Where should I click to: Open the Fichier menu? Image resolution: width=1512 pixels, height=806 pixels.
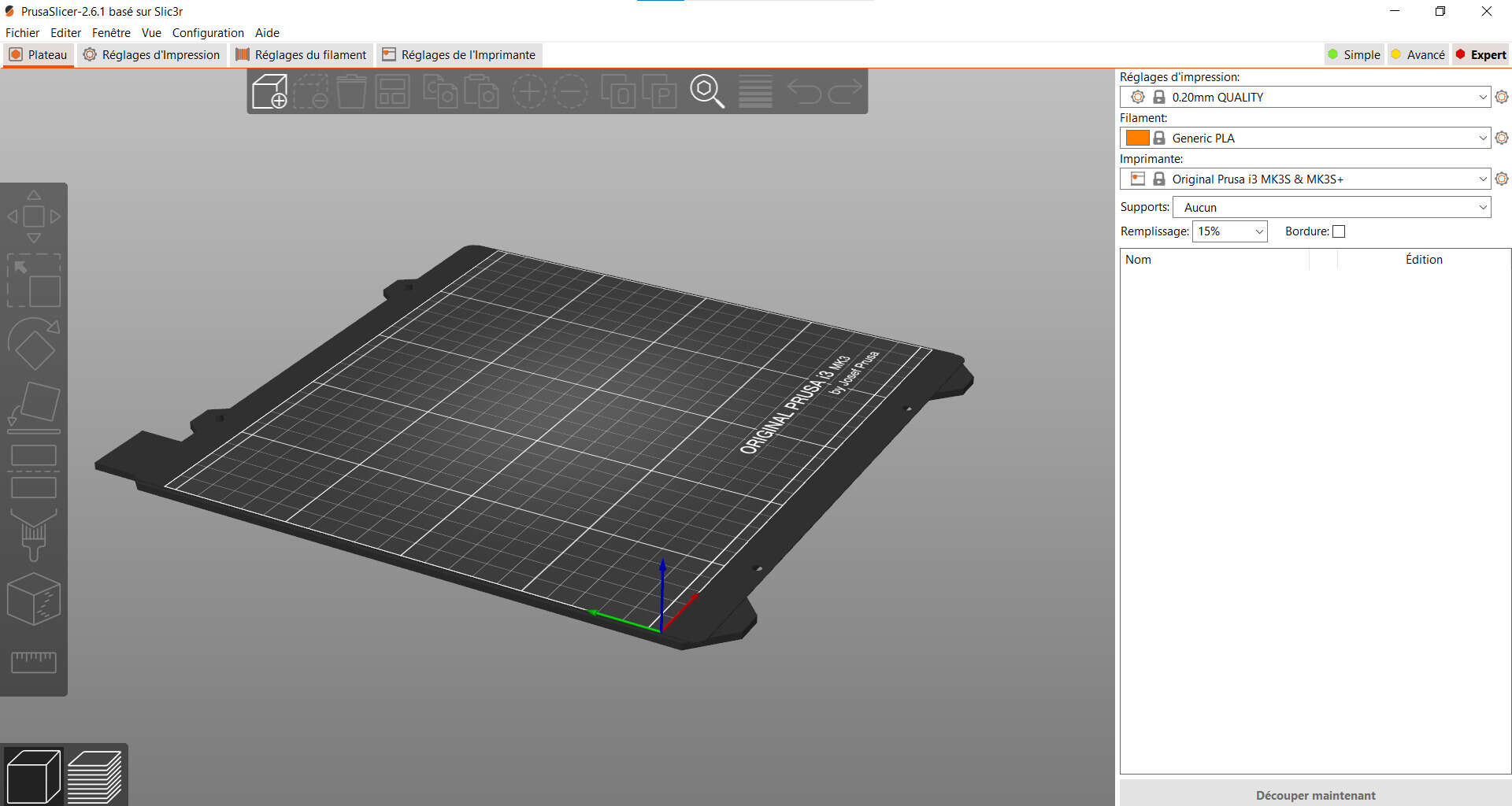[x=22, y=32]
